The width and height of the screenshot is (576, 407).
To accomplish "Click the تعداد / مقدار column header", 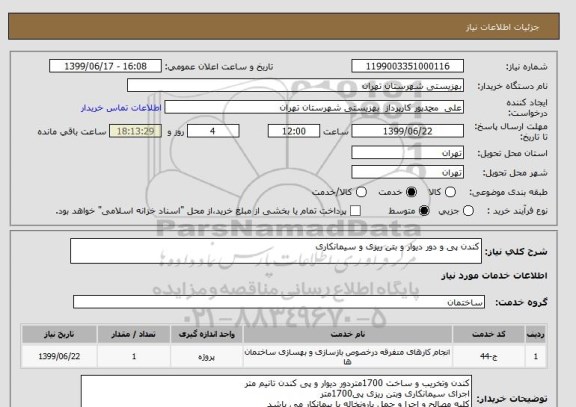I will click(134, 334).
